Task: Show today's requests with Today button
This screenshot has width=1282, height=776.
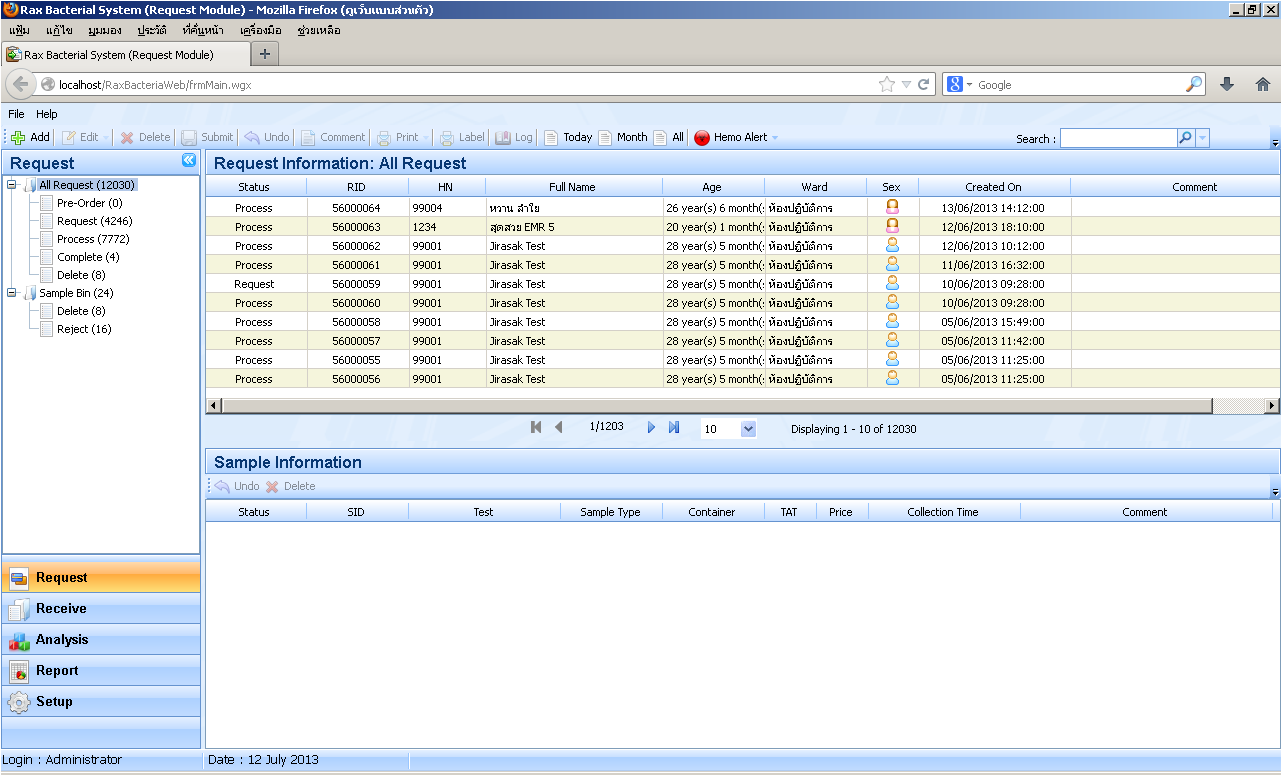Action: [568, 138]
